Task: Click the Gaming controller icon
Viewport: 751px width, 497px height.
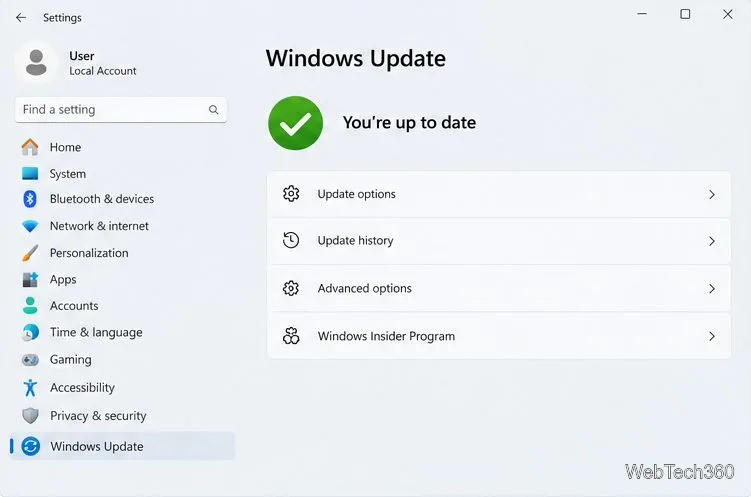Action: click(30, 360)
